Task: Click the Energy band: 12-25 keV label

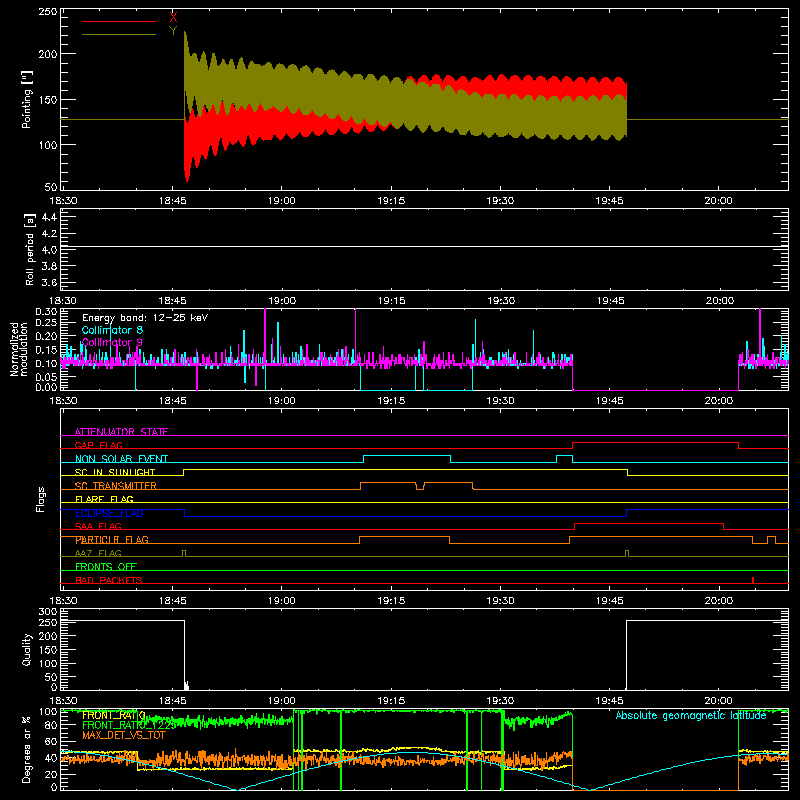Action: coord(145,318)
